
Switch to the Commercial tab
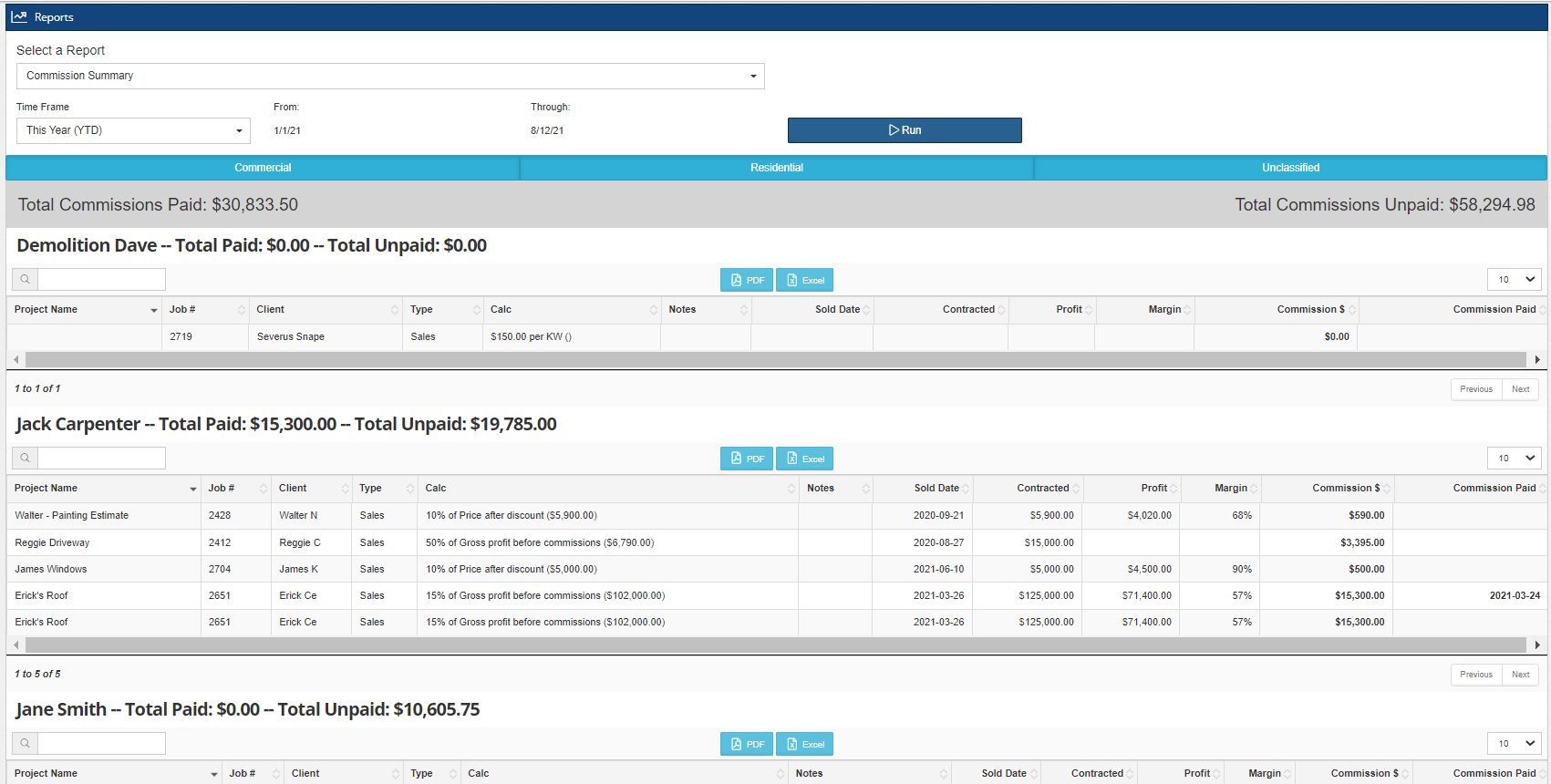263,168
